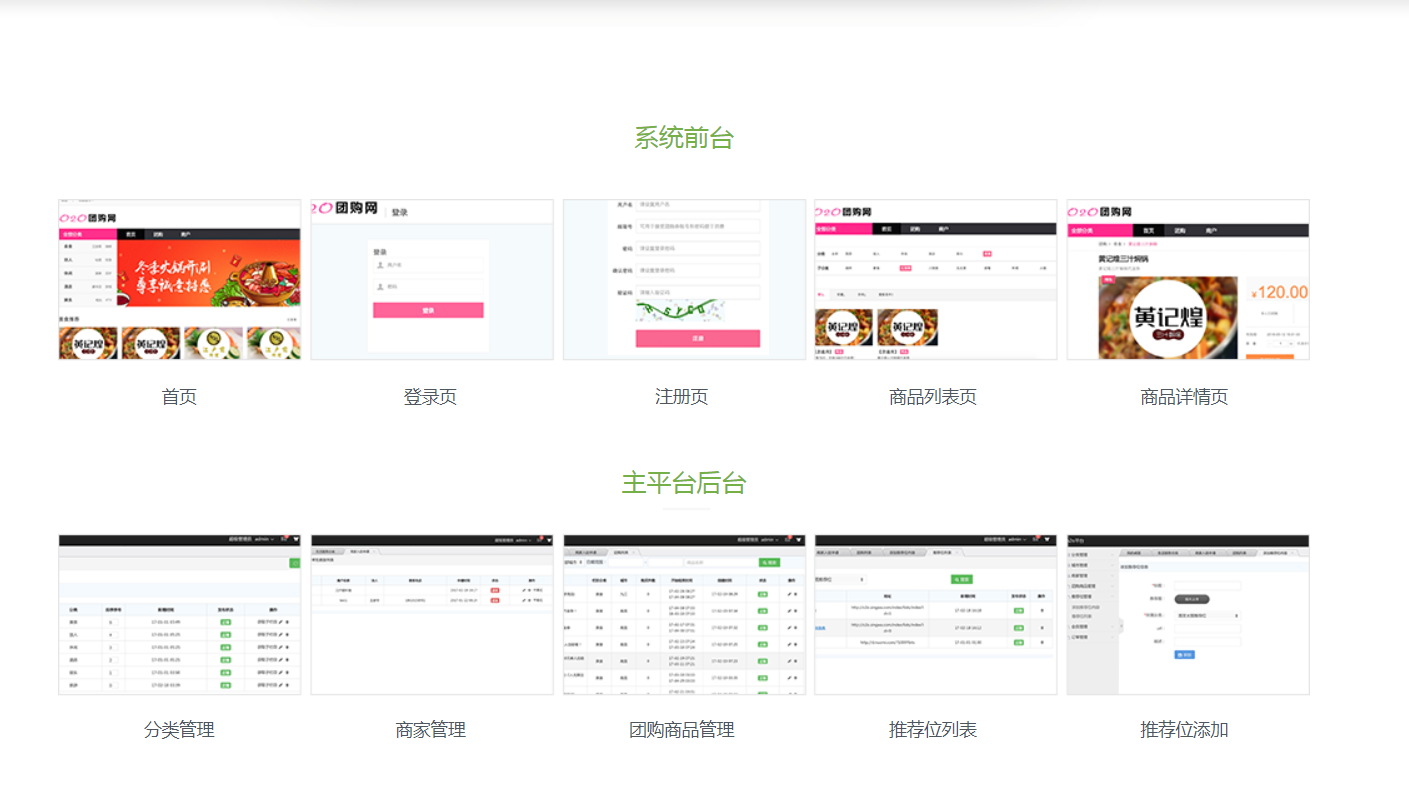
Task: Open the 推荐位 select dropdown in 推荐位添加 form
Action: click(1208, 616)
